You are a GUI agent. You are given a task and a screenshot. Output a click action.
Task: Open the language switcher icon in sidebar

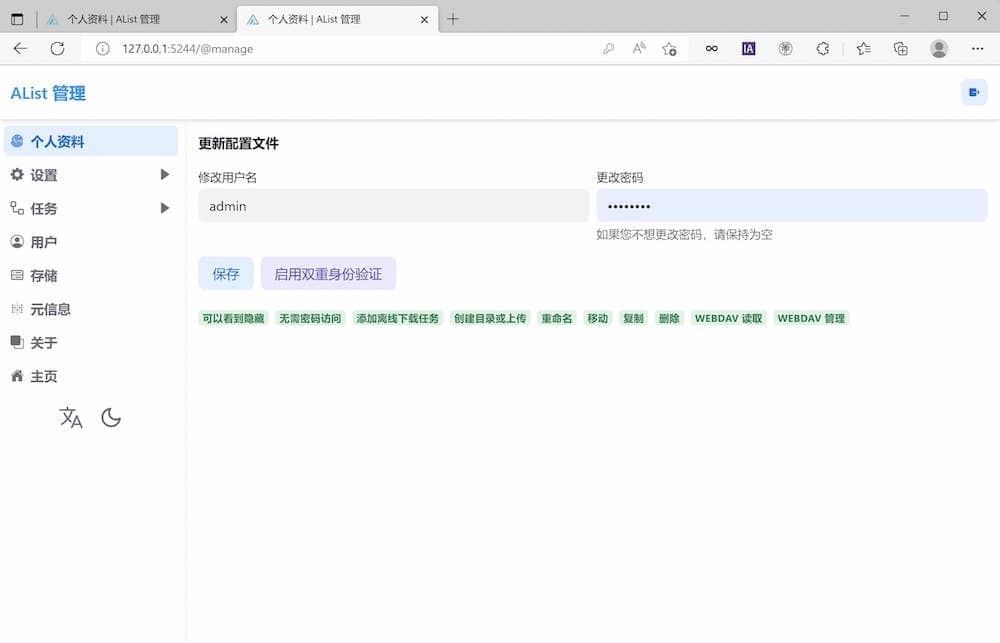click(71, 418)
